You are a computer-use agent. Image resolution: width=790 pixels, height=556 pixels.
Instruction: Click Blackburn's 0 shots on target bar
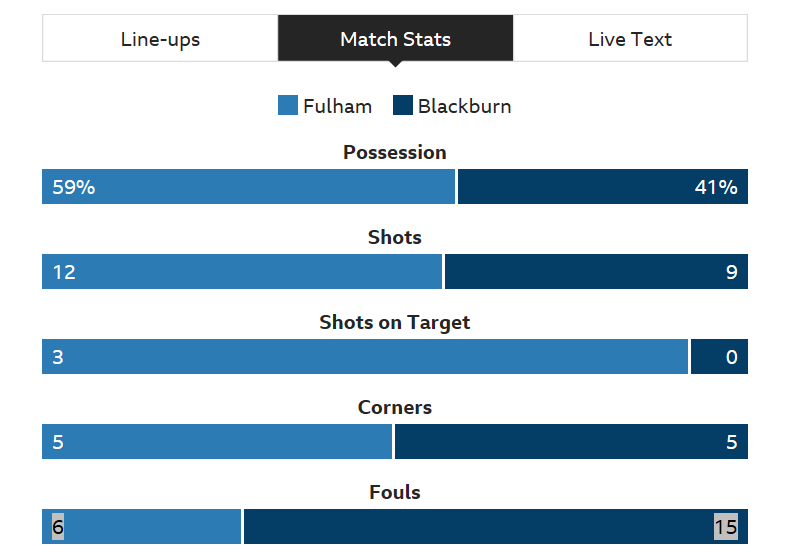pos(719,357)
